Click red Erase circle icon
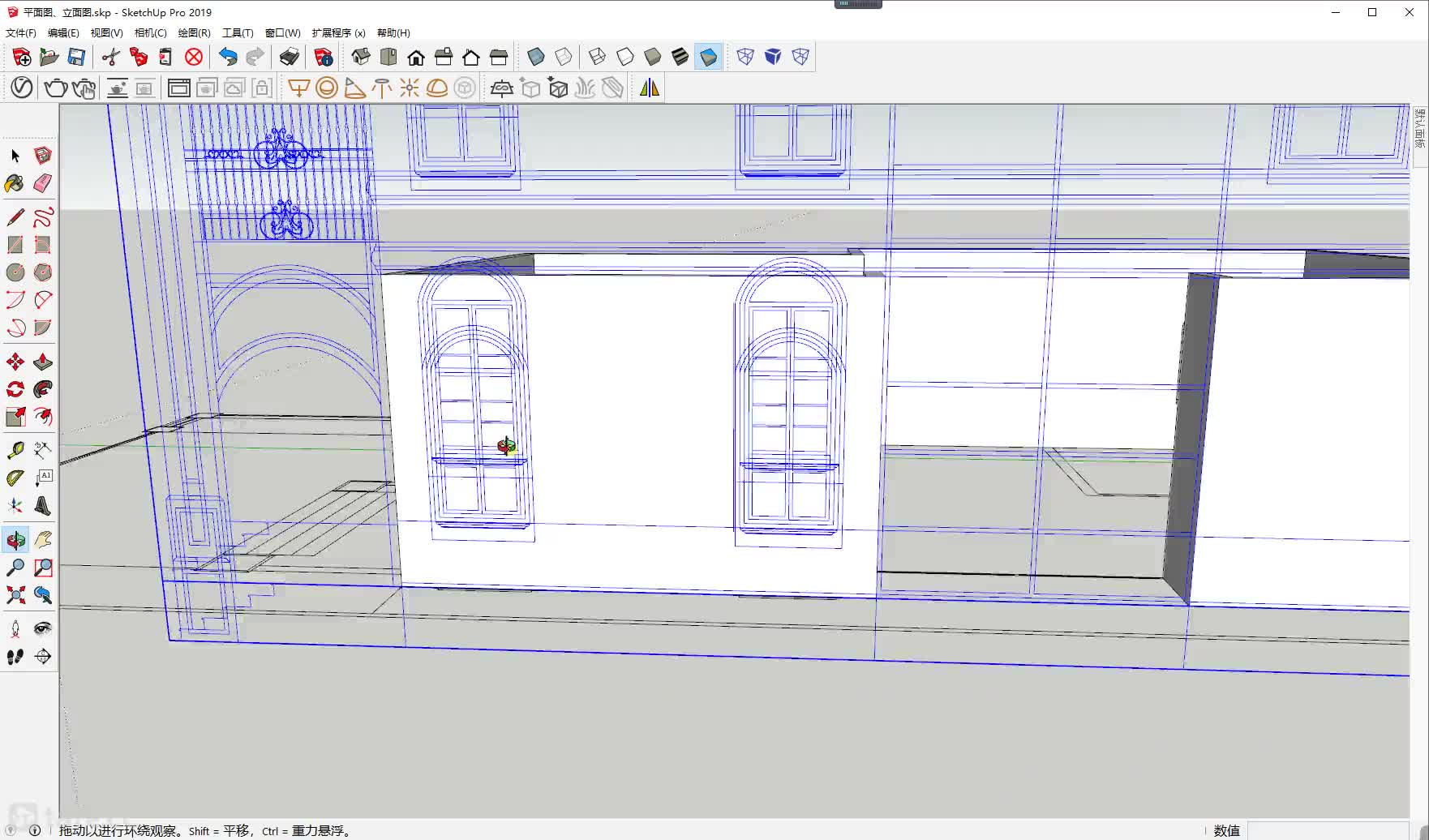This screenshot has width=1429, height=840. (x=194, y=57)
